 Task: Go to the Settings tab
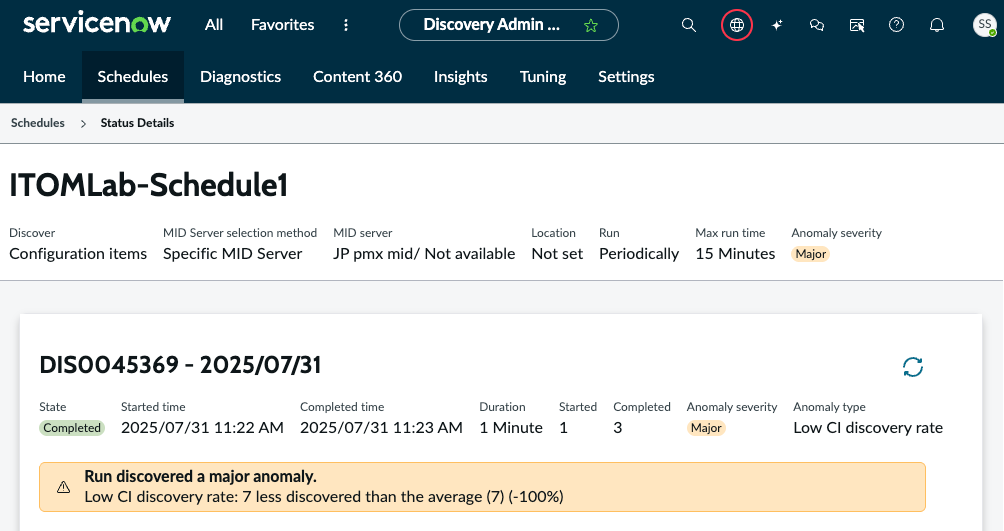(x=626, y=77)
